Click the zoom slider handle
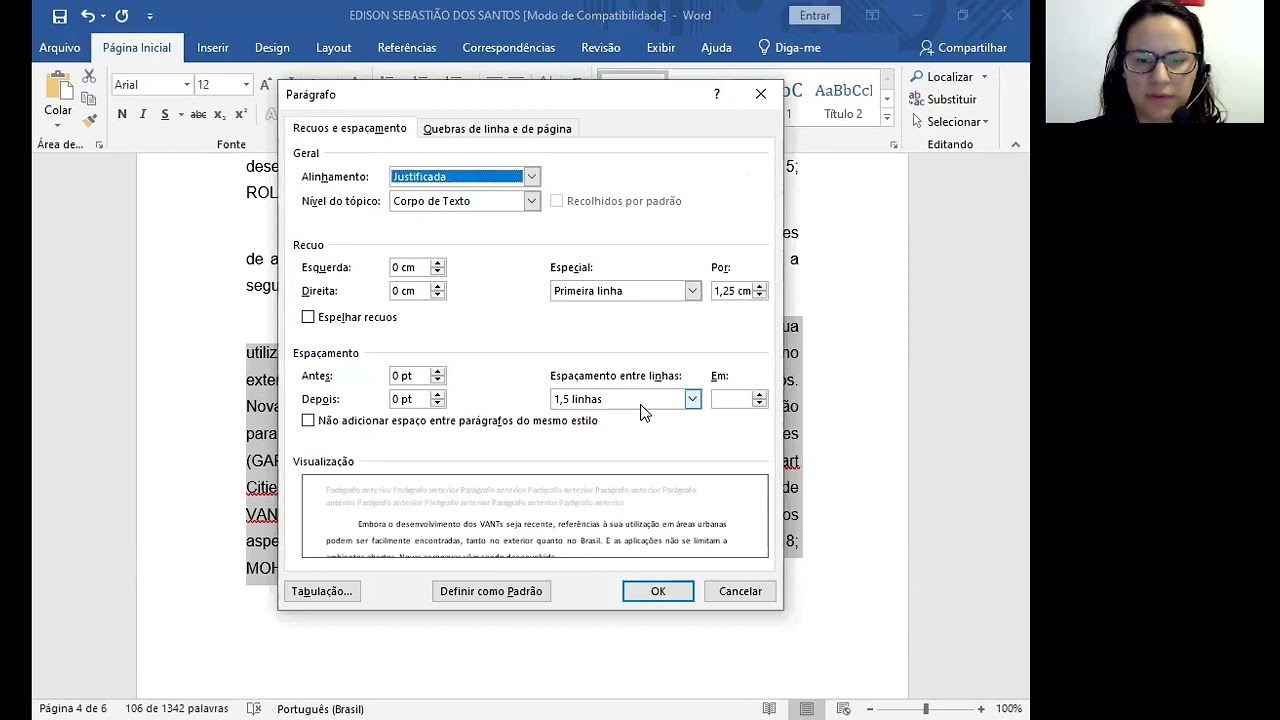 926,708
